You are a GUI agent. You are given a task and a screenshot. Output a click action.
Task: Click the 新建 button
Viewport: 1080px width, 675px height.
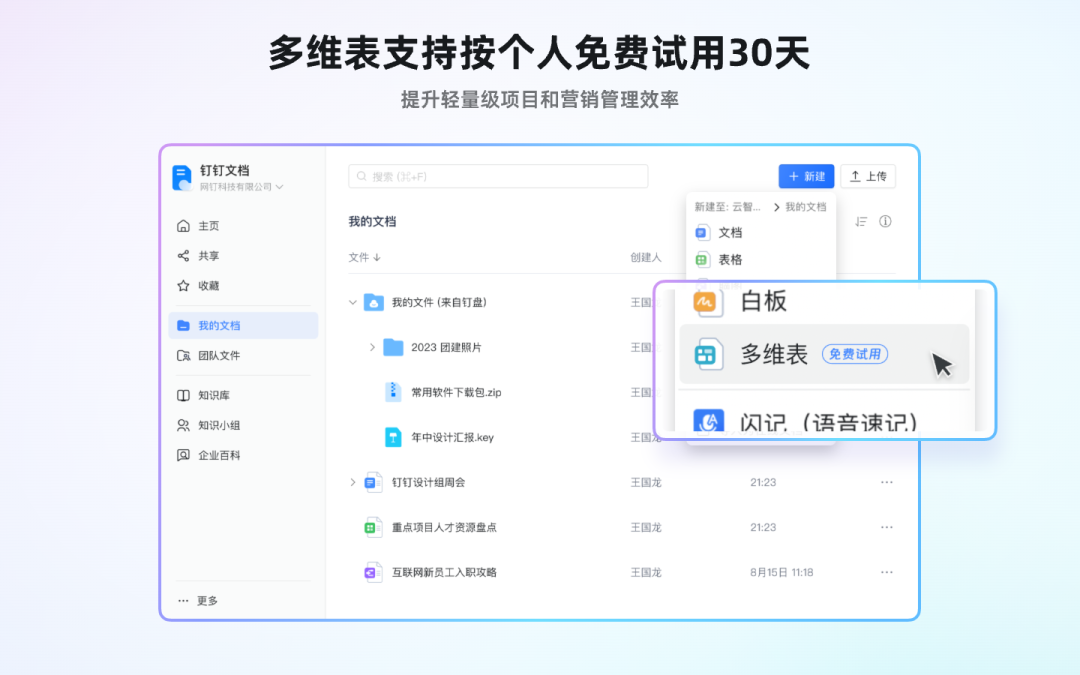point(806,177)
